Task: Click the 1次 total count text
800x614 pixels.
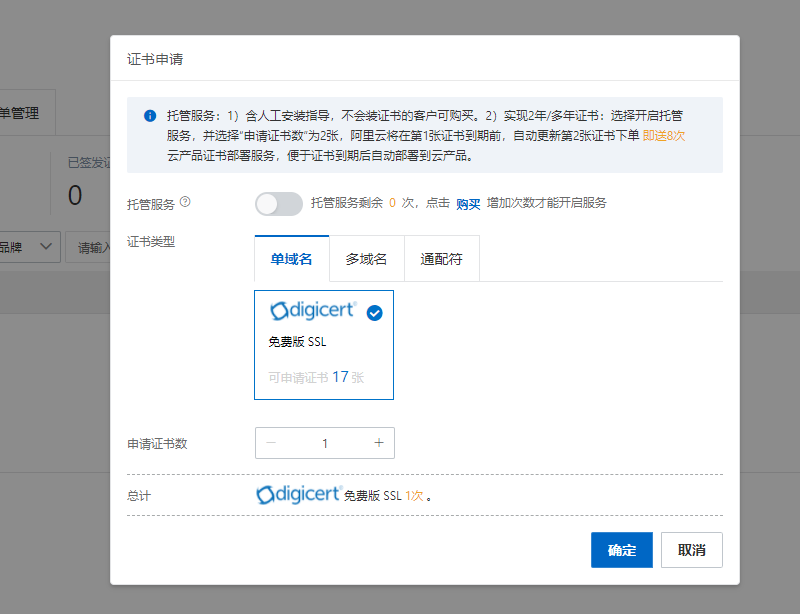Action: [414, 496]
